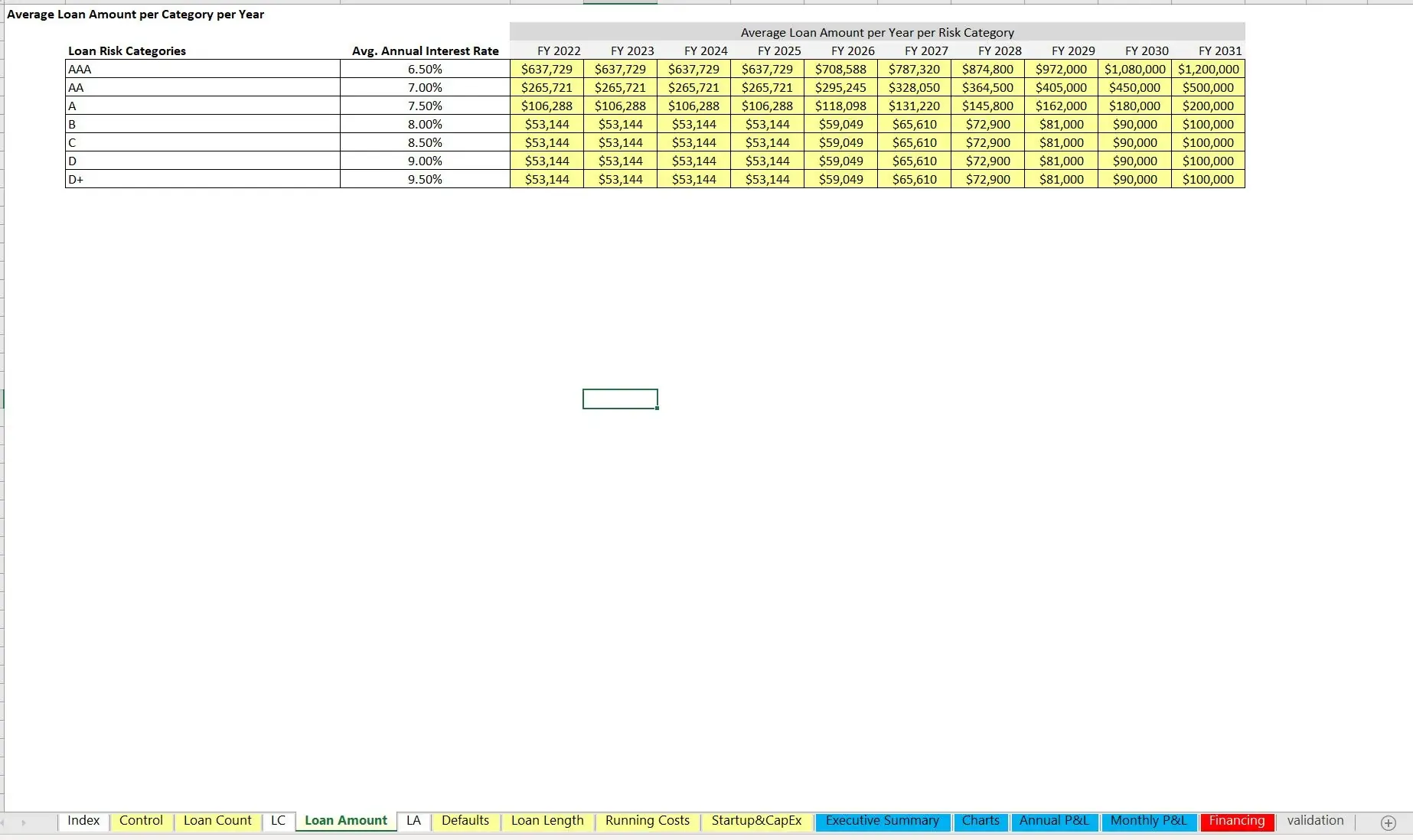Viewport: 1413px width, 840px height.
Task: Switch to the Index sheet tab
Action: (83, 821)
